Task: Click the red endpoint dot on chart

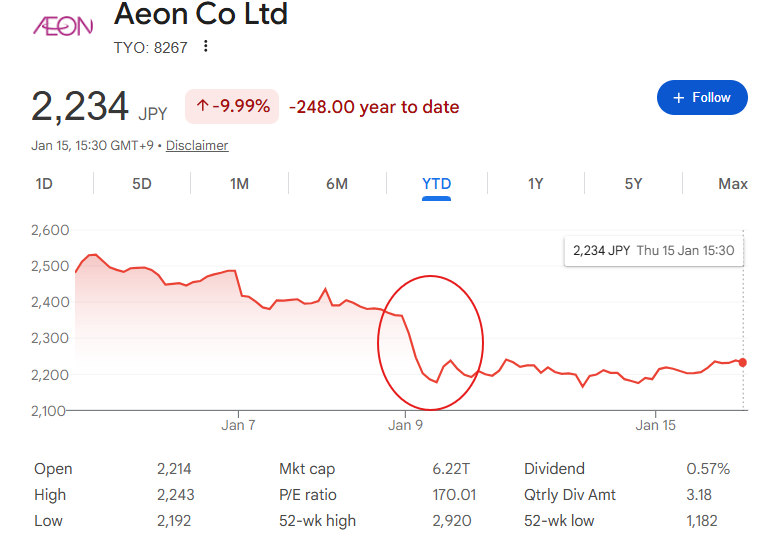Action: [743, 362]
